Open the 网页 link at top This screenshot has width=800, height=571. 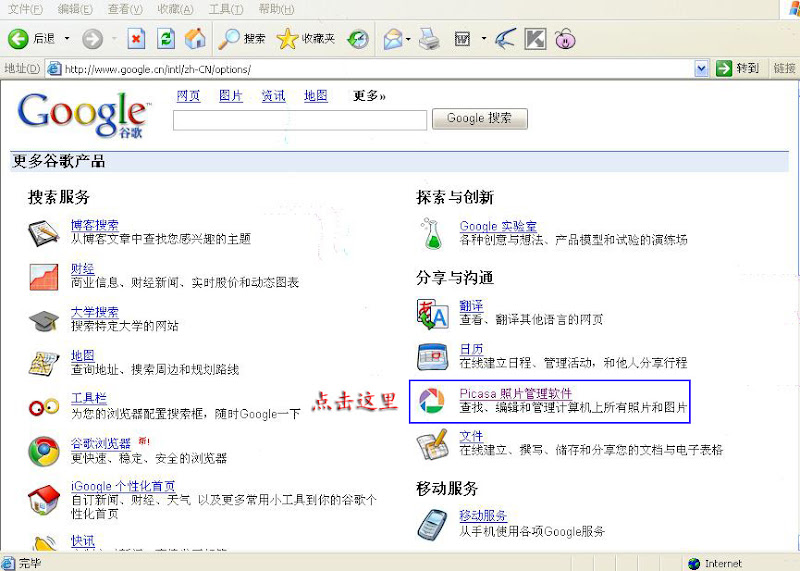pos(188,95)
